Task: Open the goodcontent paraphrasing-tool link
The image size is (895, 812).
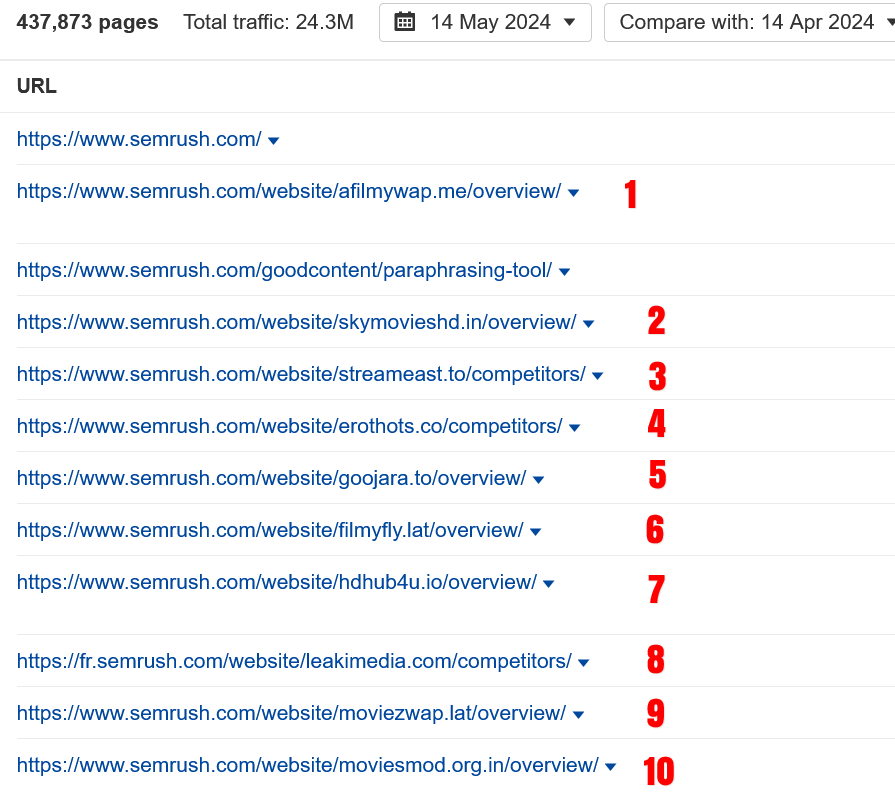Action: pos(284,270)
